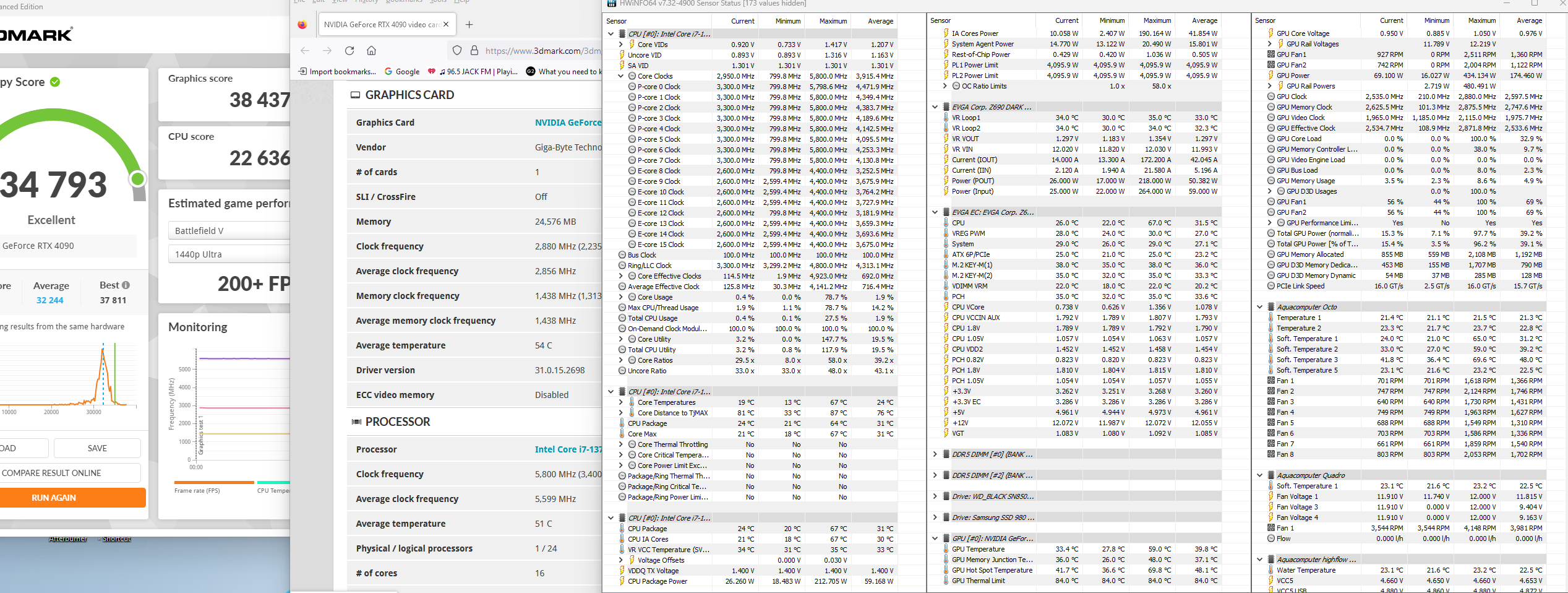Click the circle icon beside Flow sensor

click(1271, 539)
